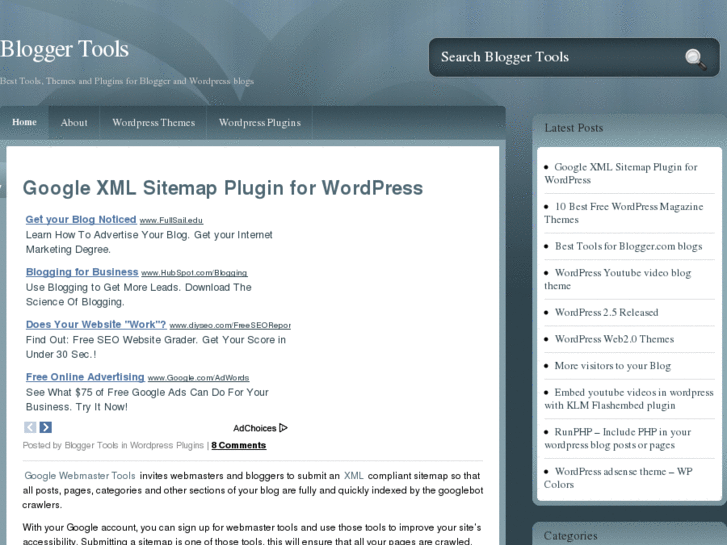727x545 pixels.
Task: Click the Wordpress Plugins category in post byline
Action: pos(166,445)
